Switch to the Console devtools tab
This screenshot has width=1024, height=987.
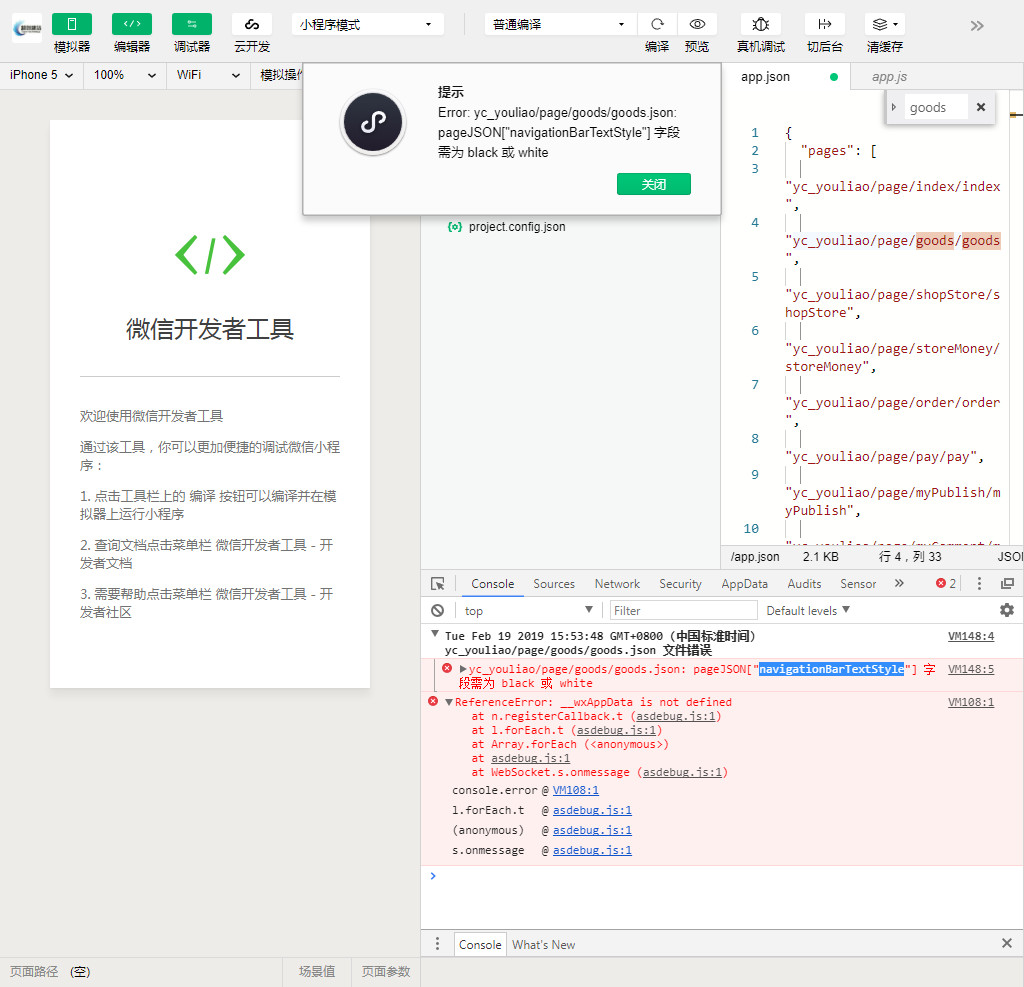[492, 584]
